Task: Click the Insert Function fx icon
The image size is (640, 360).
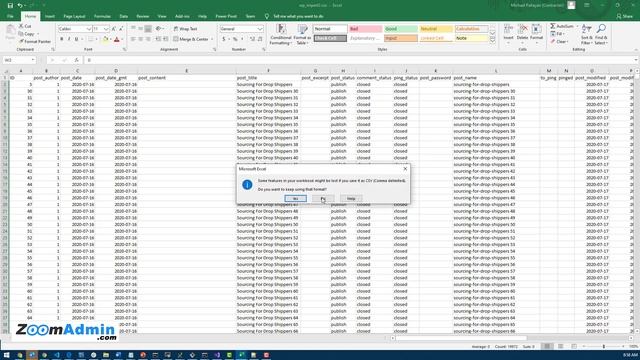Action: click(76, 60)
